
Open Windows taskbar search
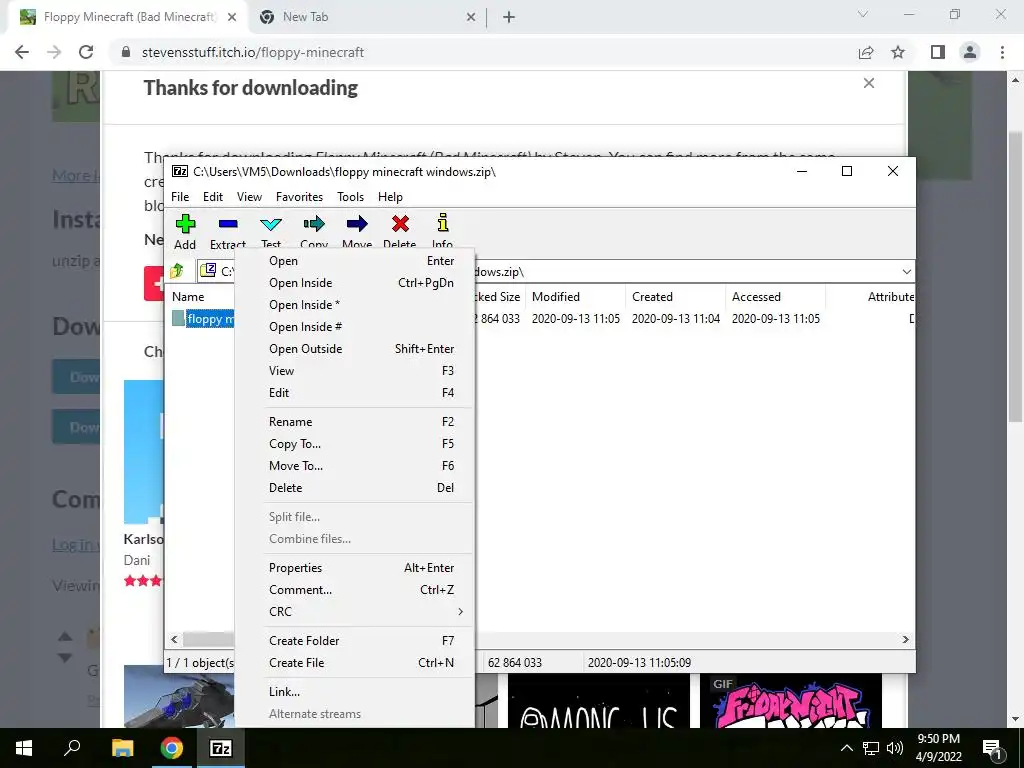click(x=72, y=748)
